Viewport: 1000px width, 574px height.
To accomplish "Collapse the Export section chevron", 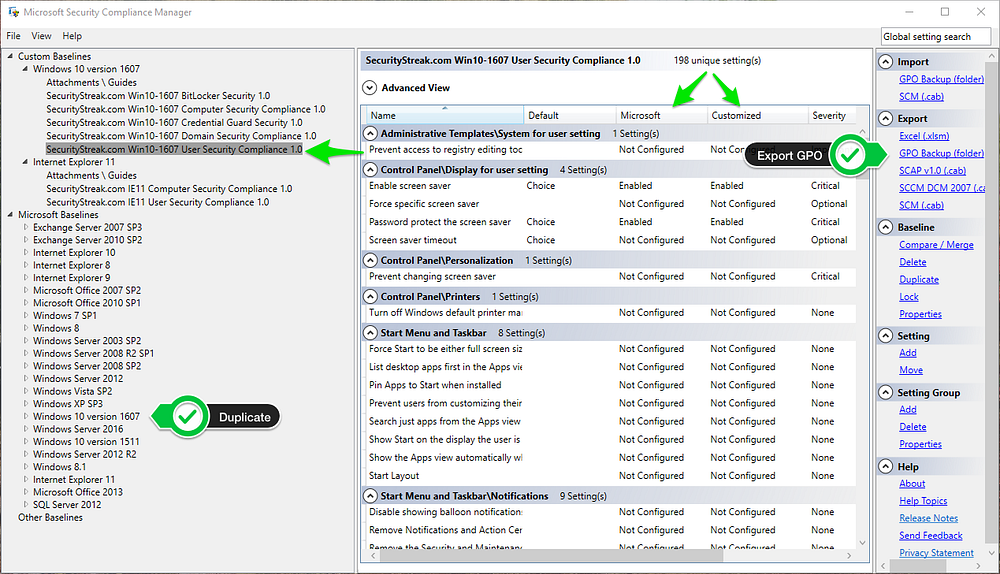I will pyautogui.click(x=885, y=119).
